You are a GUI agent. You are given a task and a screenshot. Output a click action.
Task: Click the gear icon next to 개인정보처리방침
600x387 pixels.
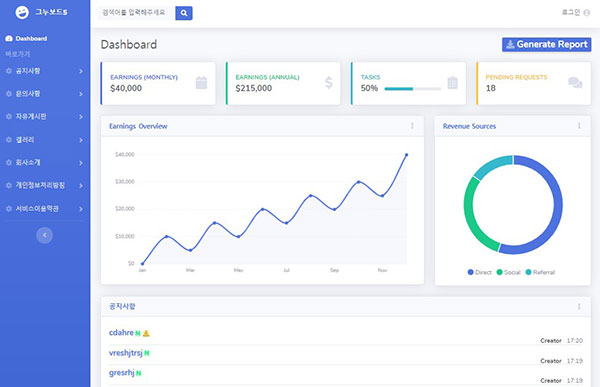9,185
